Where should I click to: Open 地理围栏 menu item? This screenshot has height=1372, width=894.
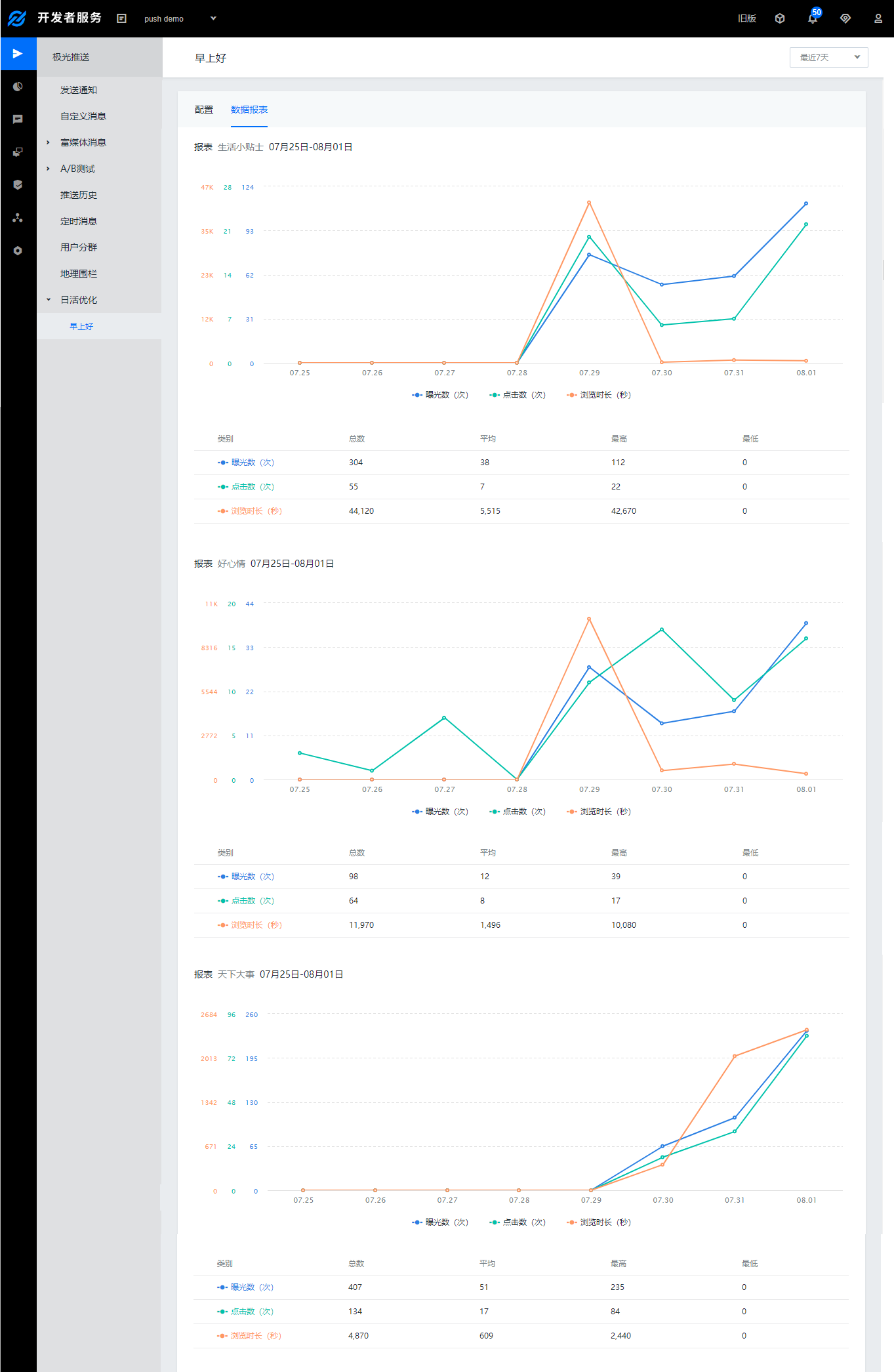pyautogui.click(x=79, y=274)
